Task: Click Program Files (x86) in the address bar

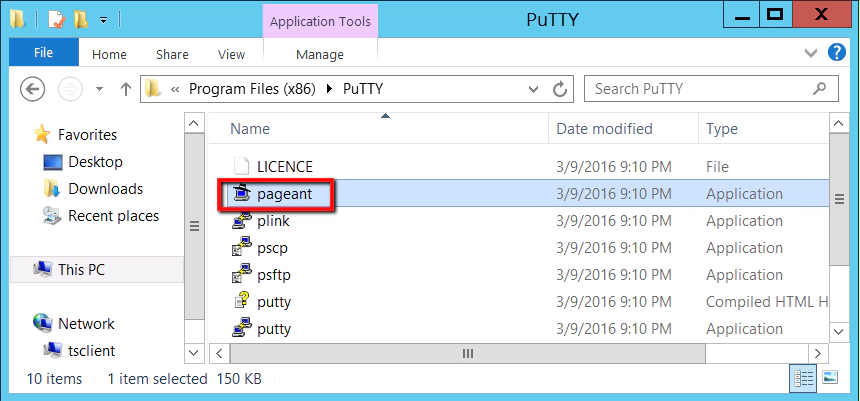Action: pos(252,89)
